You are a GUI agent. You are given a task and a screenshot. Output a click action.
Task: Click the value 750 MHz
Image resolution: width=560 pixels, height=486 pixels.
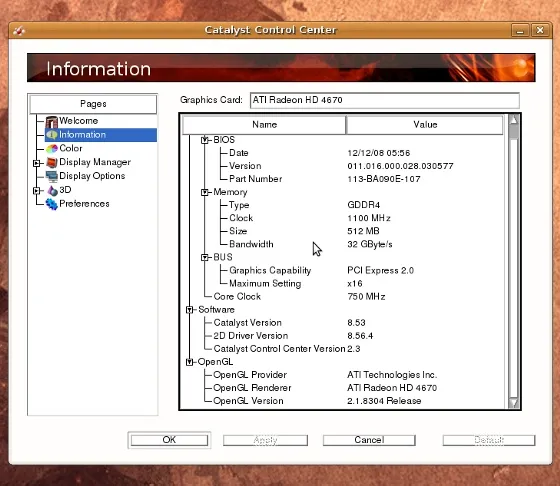(366, 296)
